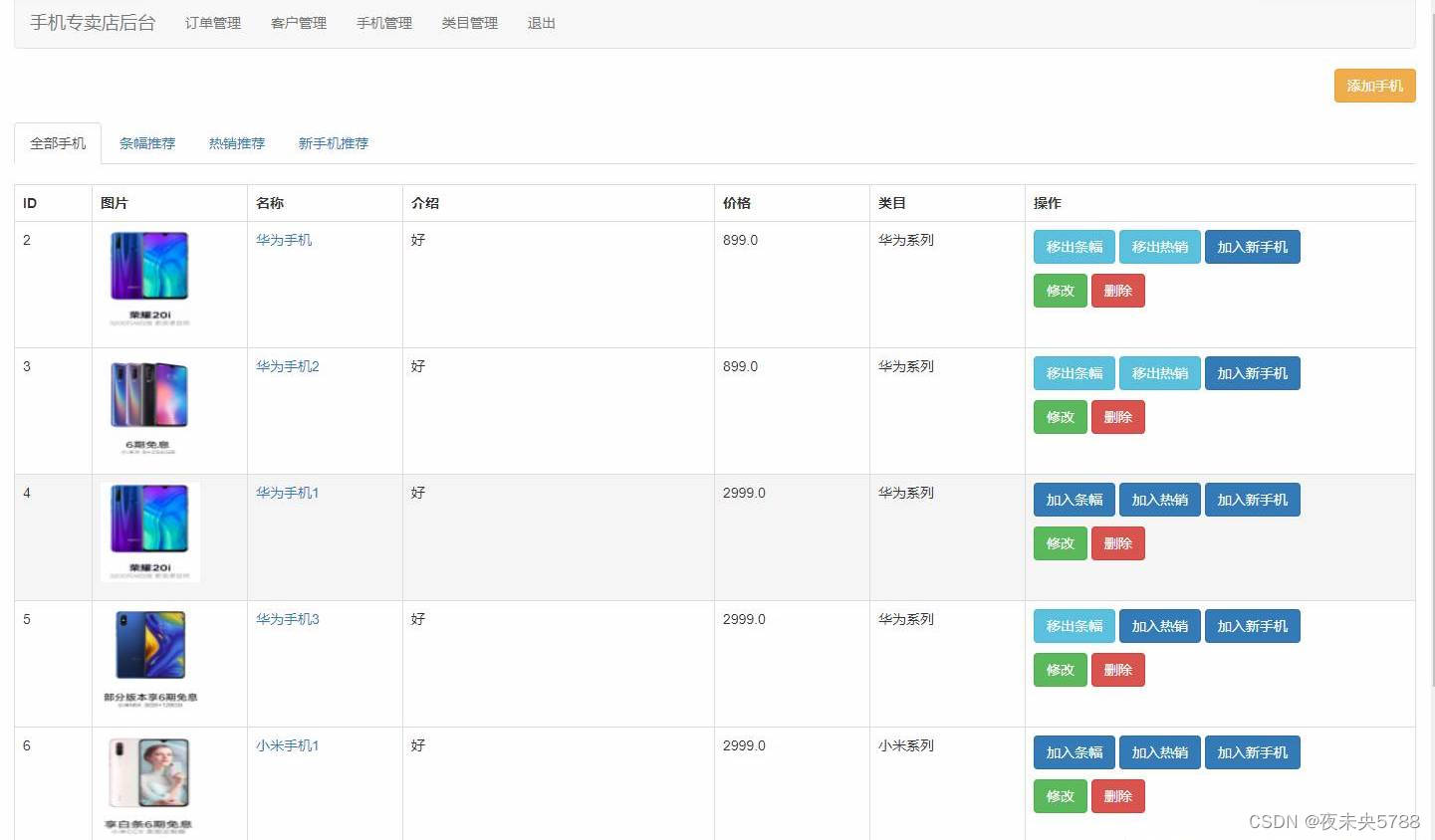Image resolution: width=1435 pixels, height=840 pixels.
Task: Open 手机管理 in the top navigation
Action: tap(384, 23)
